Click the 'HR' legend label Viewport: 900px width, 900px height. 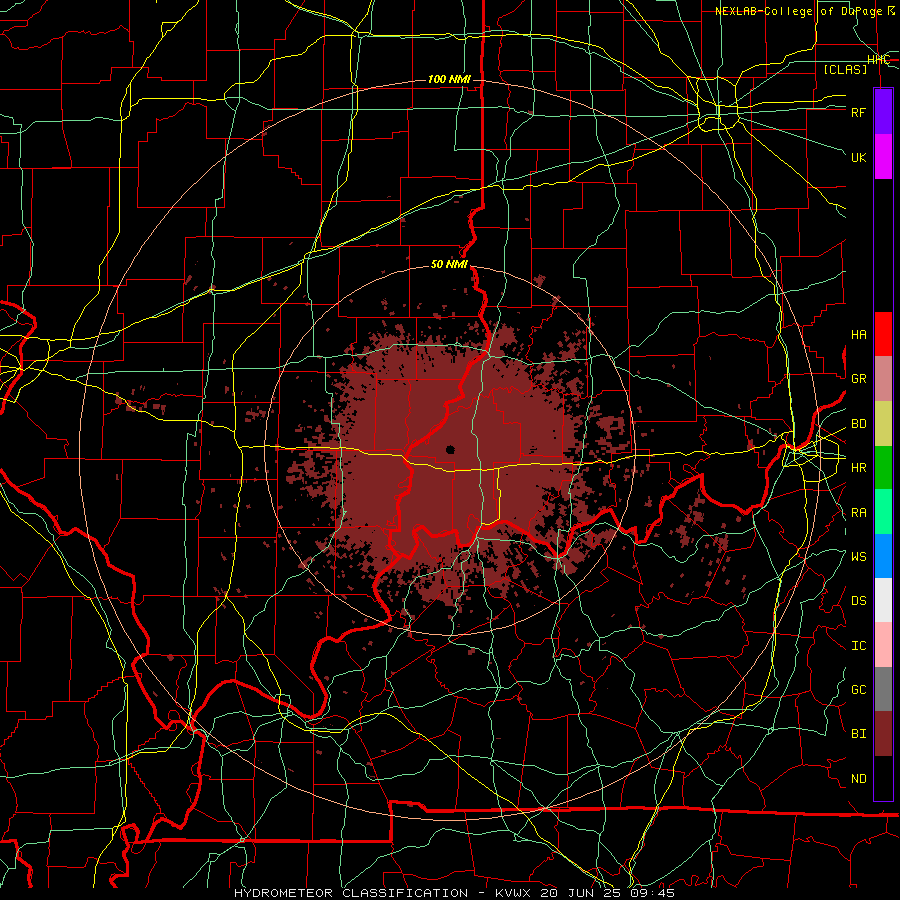click(859, 468)
